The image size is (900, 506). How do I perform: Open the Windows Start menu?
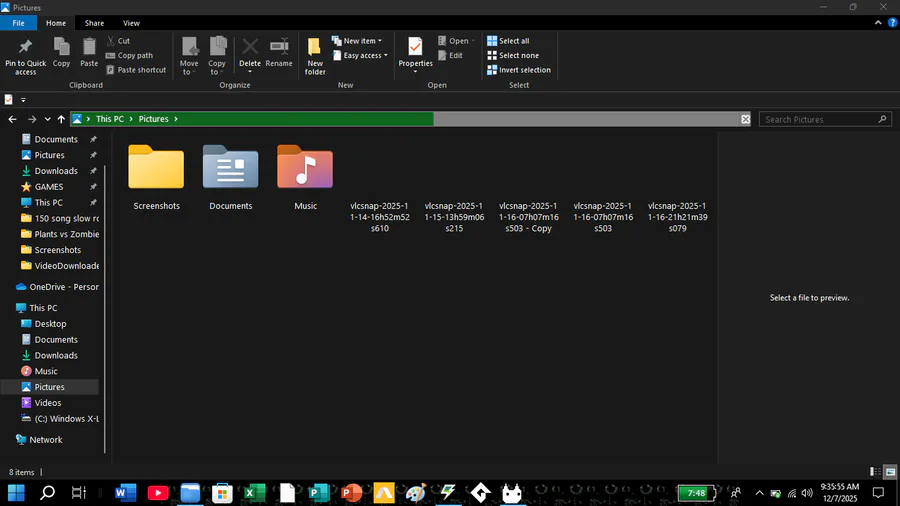coord(16,492)
